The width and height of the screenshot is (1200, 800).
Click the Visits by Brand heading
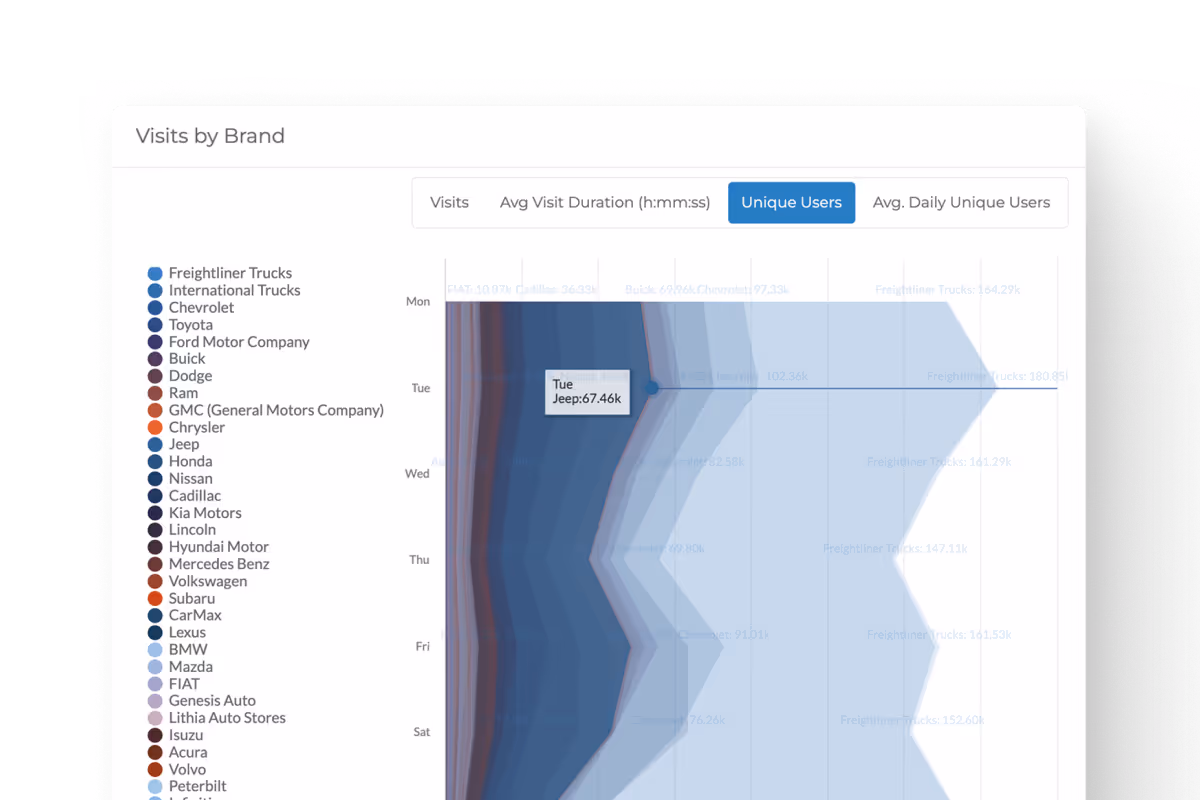coord(210,136)
